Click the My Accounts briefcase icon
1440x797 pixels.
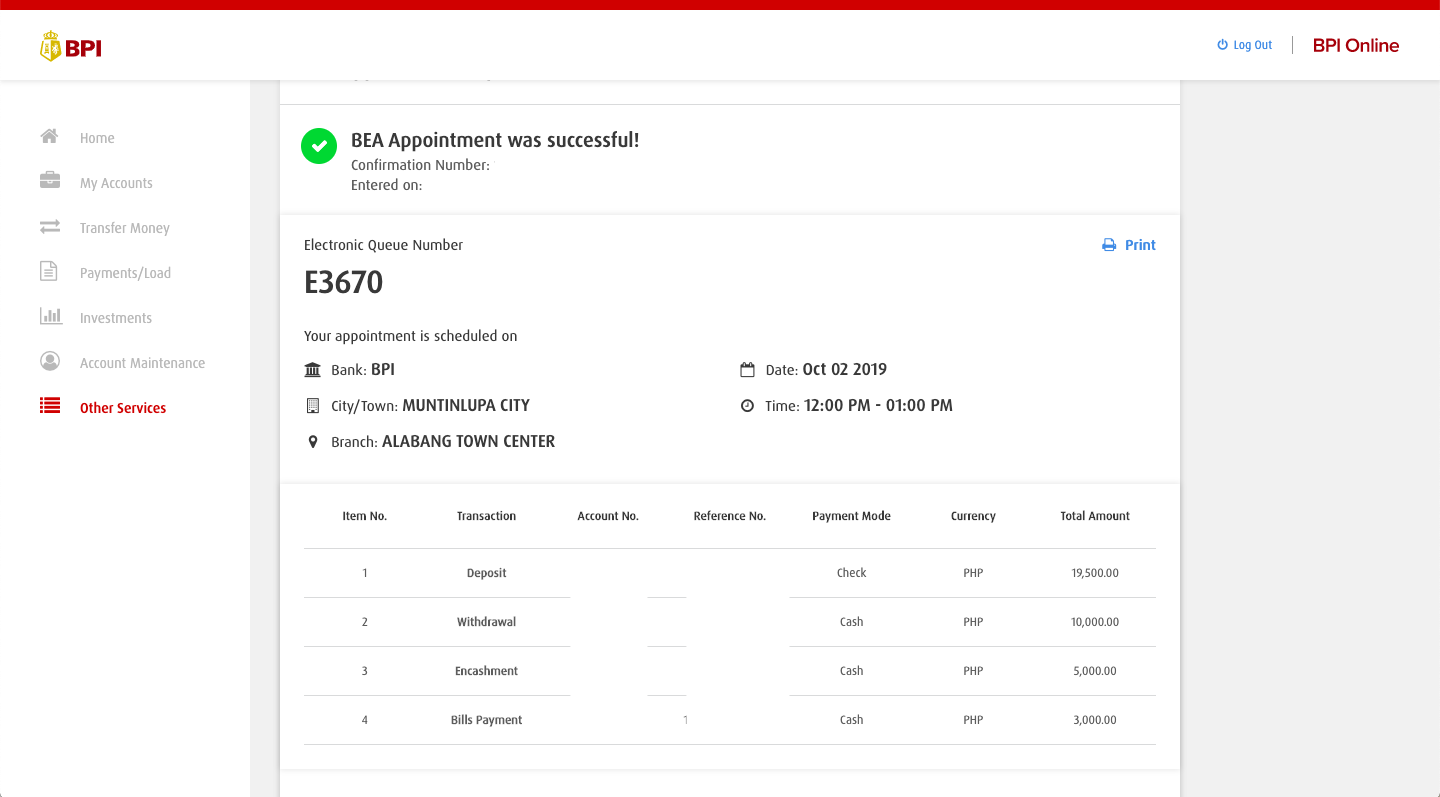coord(49,181)
